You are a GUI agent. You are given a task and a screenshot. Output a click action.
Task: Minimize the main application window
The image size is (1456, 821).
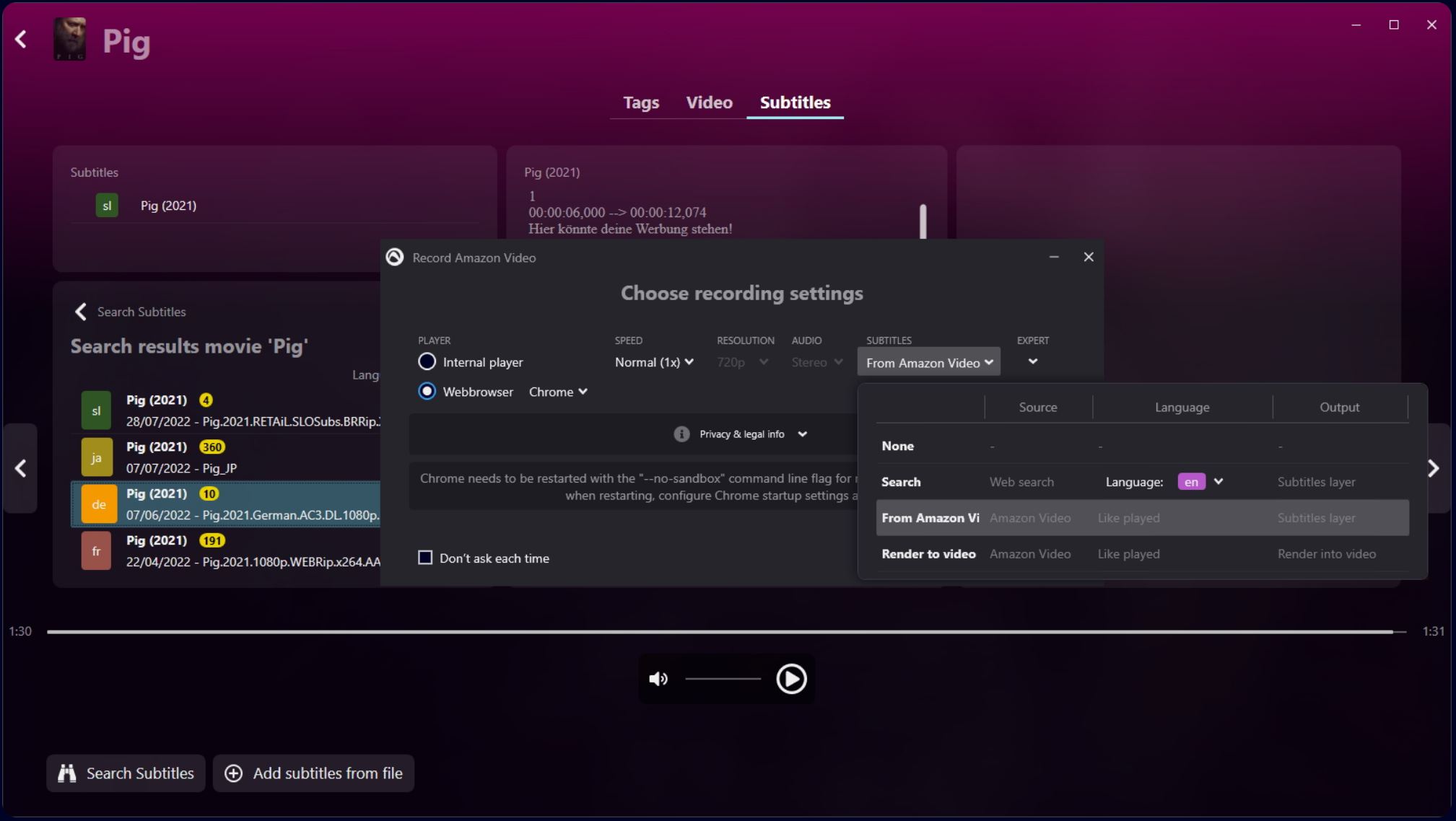pyautogui.click(x=1356, y=25)
